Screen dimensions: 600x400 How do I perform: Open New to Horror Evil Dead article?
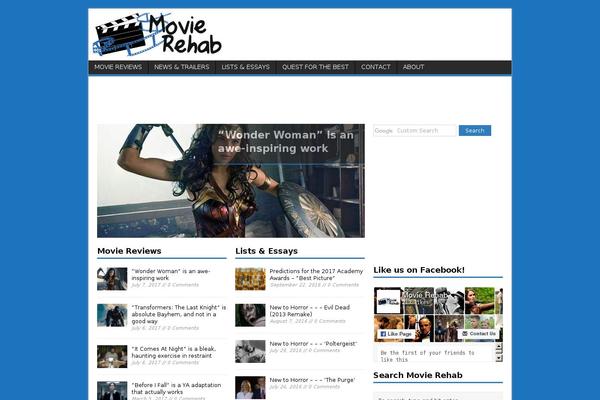tap(310, 311)
